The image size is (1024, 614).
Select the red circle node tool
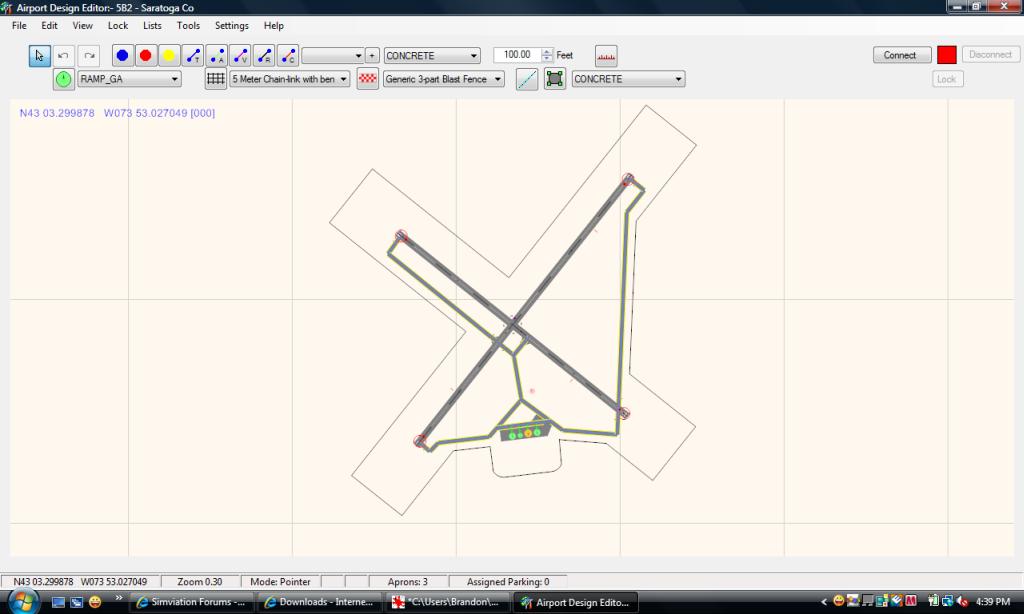pos(146,56)
